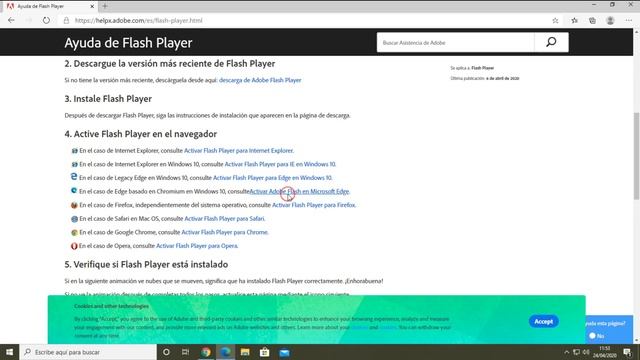Open the Mail app from the taskbar
Image resolution: width=640 pixels, height=360 pixels.
pyautogui.click(x=284, y=352)
